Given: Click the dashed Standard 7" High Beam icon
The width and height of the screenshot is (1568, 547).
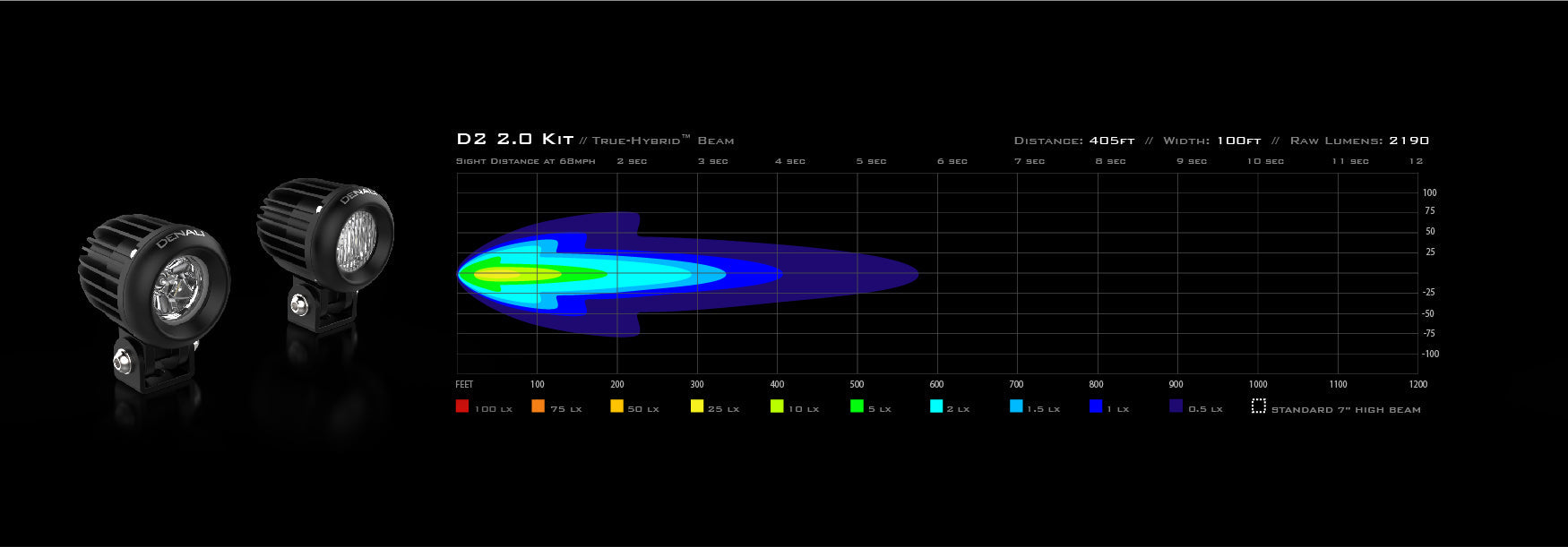Looking at the screenshot, I should click(1258, 406).
